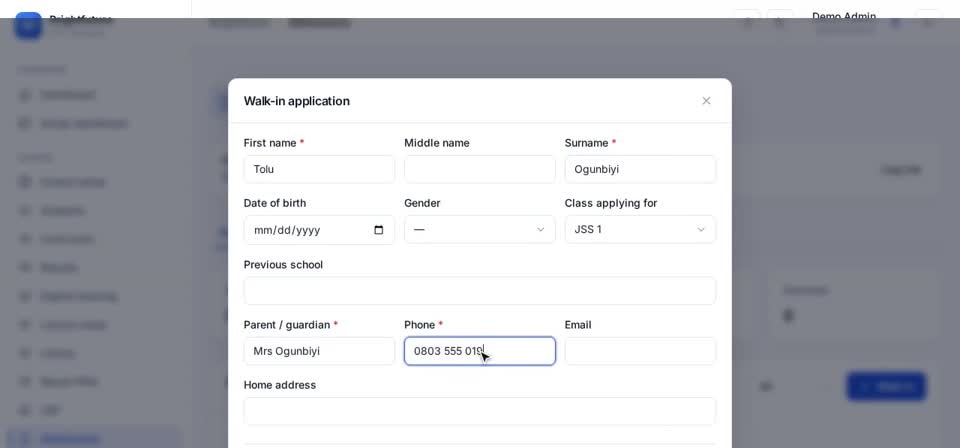Focus the Email input field
Image resolution: width=960 pixels, height=448 pixels.
click(x=640, y=351)
